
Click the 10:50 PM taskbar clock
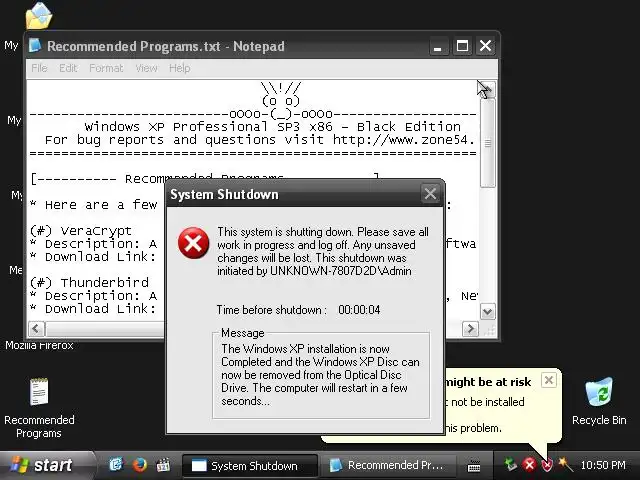[x=603, y=465]
